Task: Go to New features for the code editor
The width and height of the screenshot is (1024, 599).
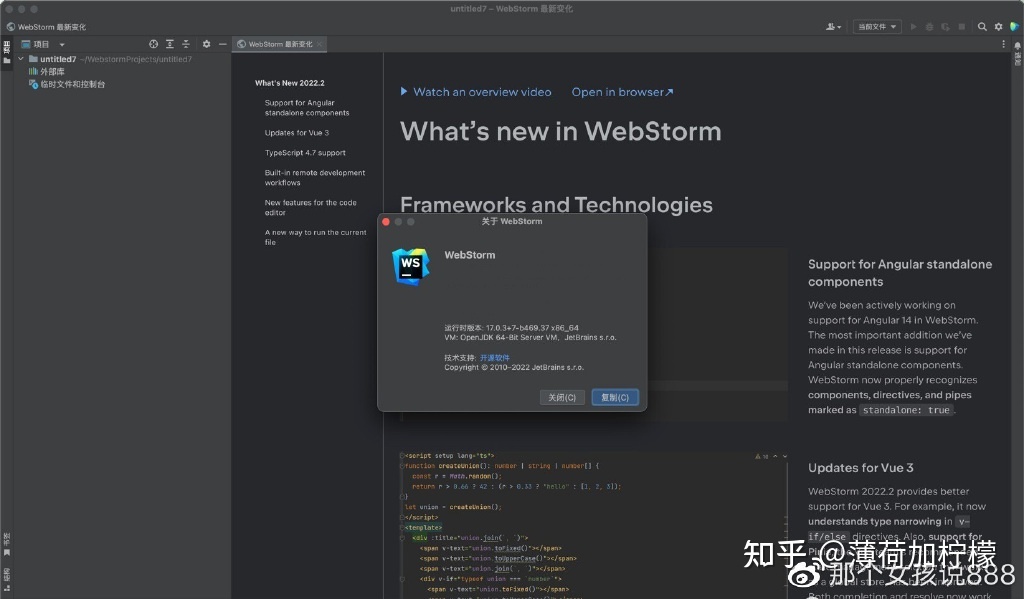Action: coord(310,208)
